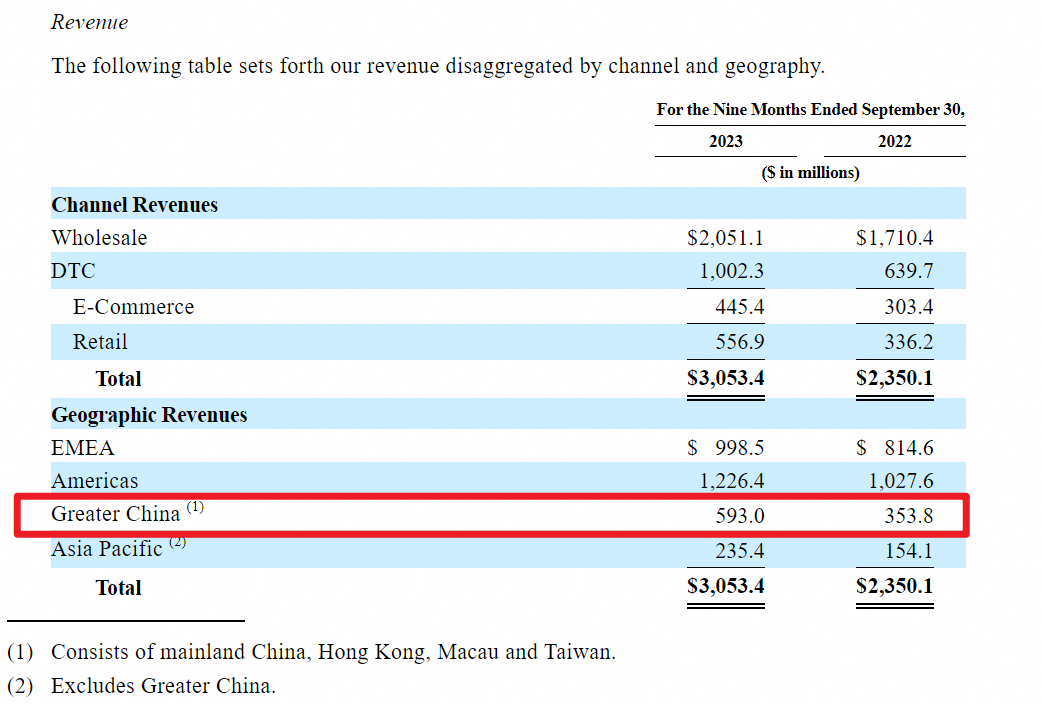
Task: Click the DTC 2022 value 639.7
Action: click(908, 271)
